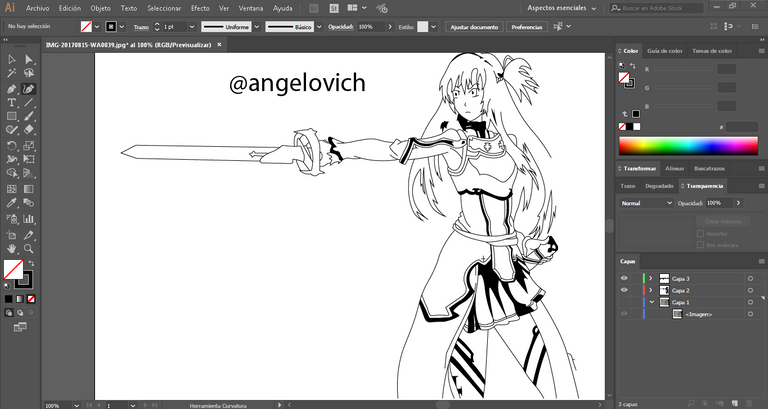The width and height of the screenshot is (768, 409).
Task: Open the Normal blending mode dropdown
Action: (x=646, y=203)
